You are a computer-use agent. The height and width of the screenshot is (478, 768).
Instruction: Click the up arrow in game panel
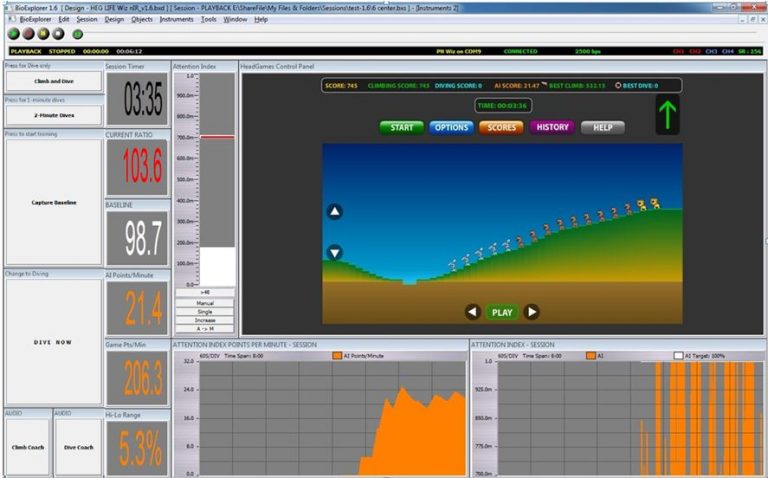click(x=335, y=212)
